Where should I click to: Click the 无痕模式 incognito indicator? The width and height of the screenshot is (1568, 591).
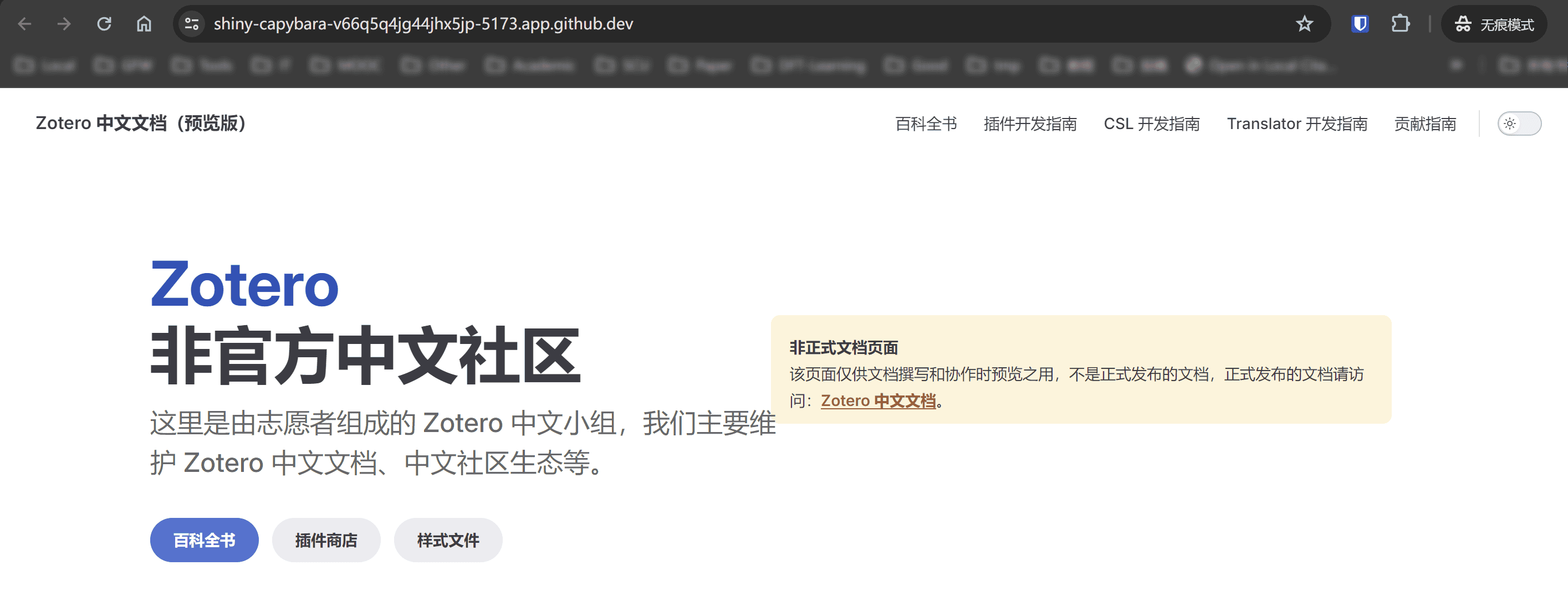point(1494,24)
